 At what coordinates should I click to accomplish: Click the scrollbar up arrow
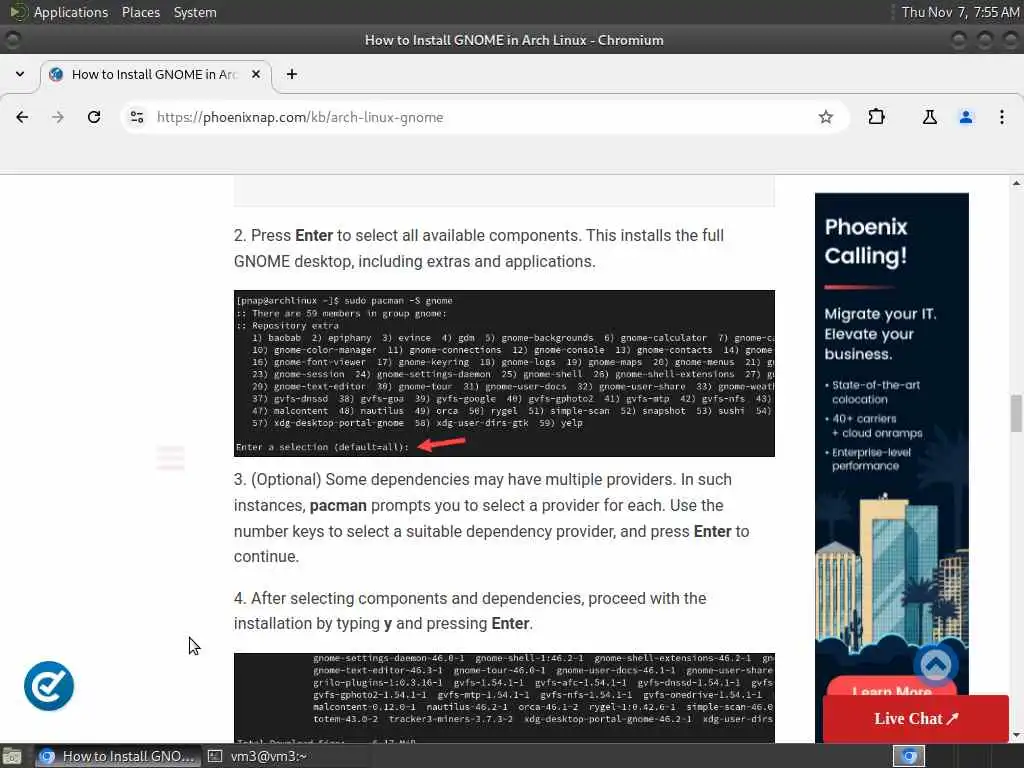pos(1016,183)
